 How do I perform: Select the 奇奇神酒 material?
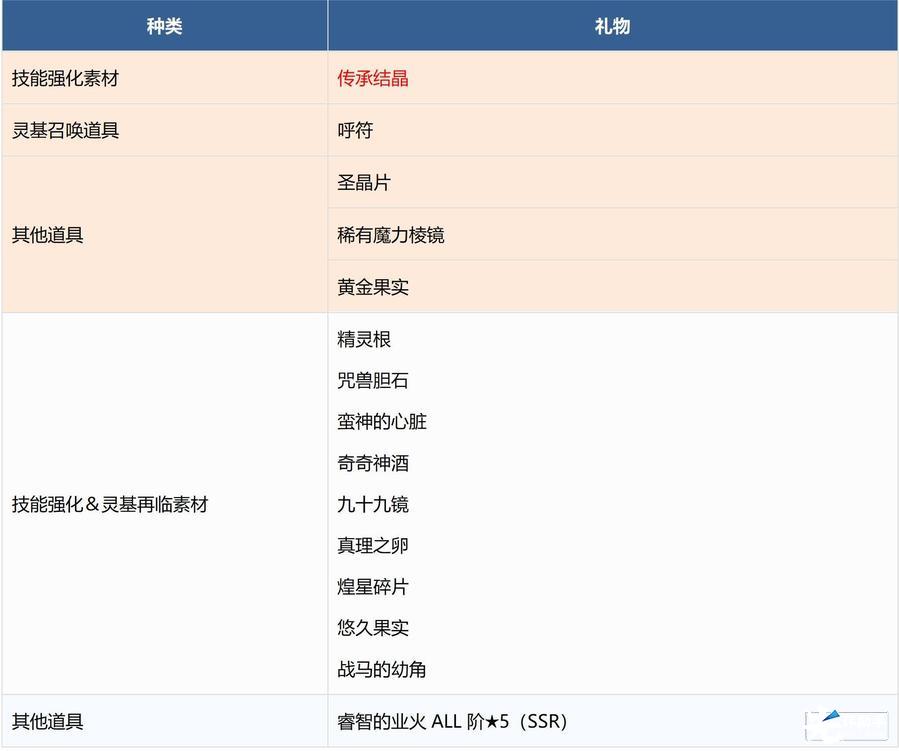[x=373, y=463]
